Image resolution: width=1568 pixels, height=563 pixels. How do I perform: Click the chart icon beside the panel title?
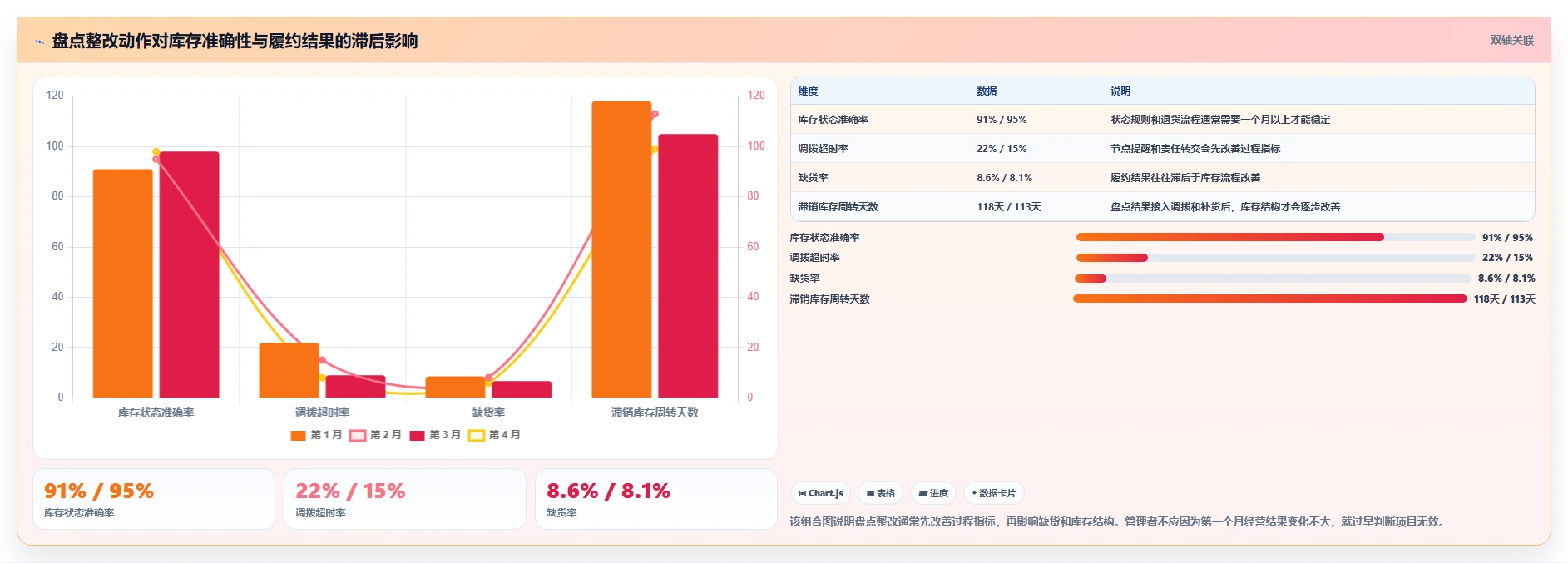[x=39, y=42]
